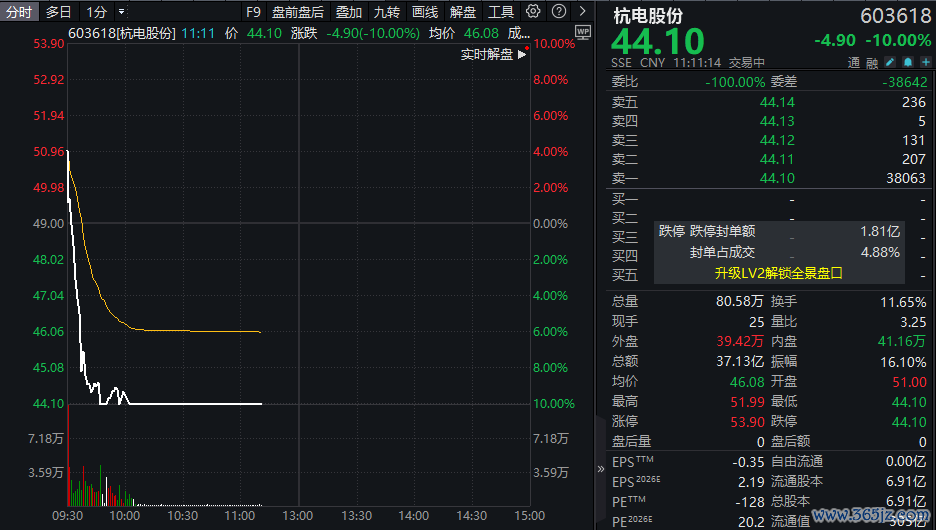Open the settings gear icon
This screenshot has height=530, width=936.
(533, 11)
